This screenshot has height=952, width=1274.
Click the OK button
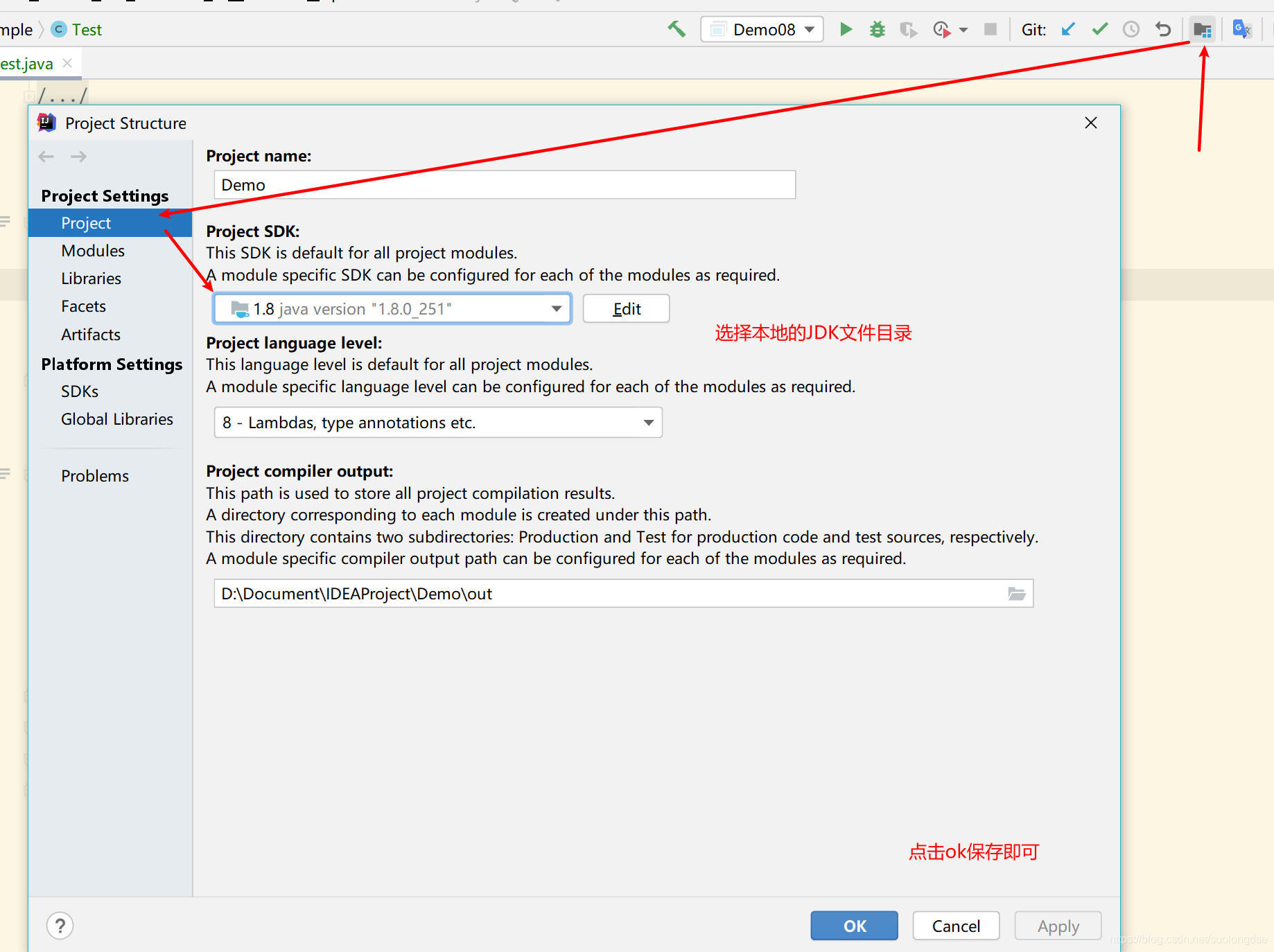tap(855, 926)
